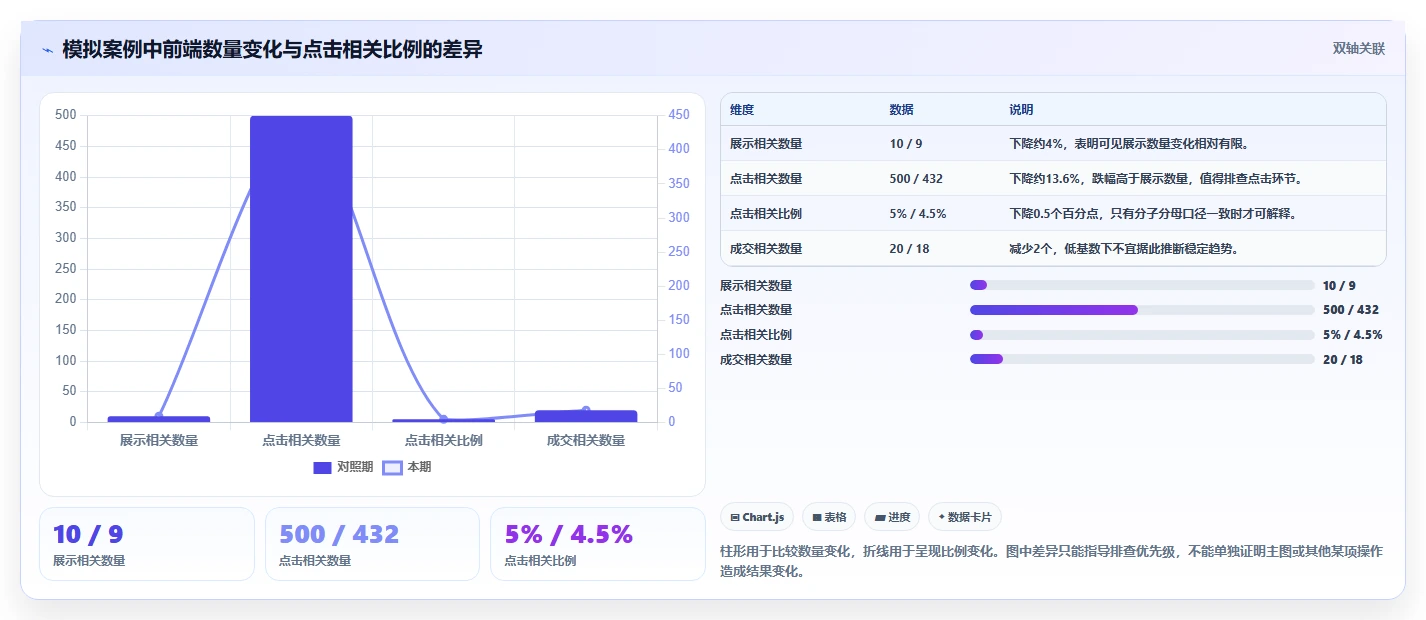This screenshot has height=620, width=1426.
Task: Click the 500 tick on the left axis
Action: 66,115
